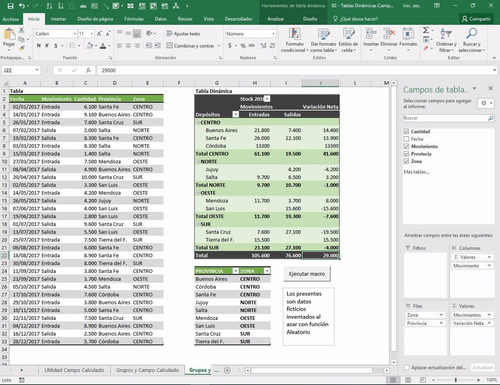Toggle Ajustar texto wrap text
The width and height of the screenshot is (500, 385).
click(183, 34)
